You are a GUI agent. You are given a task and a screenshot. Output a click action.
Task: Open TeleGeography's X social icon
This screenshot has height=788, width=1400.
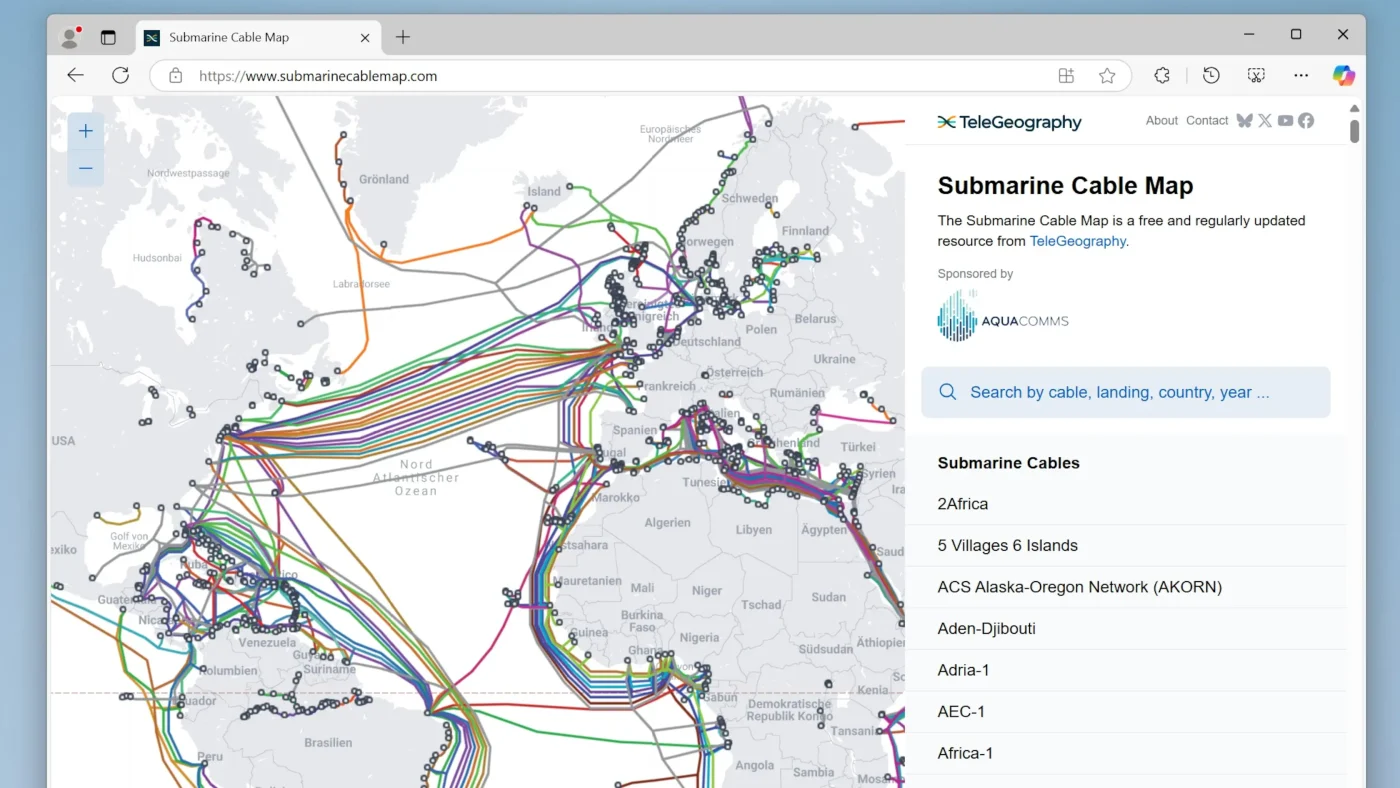(1265, 121)
